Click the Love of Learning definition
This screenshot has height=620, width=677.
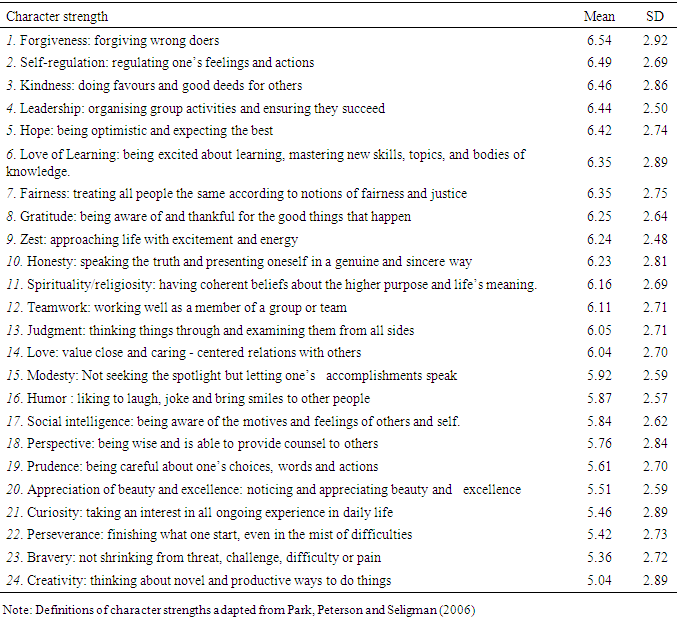[265, 162]
